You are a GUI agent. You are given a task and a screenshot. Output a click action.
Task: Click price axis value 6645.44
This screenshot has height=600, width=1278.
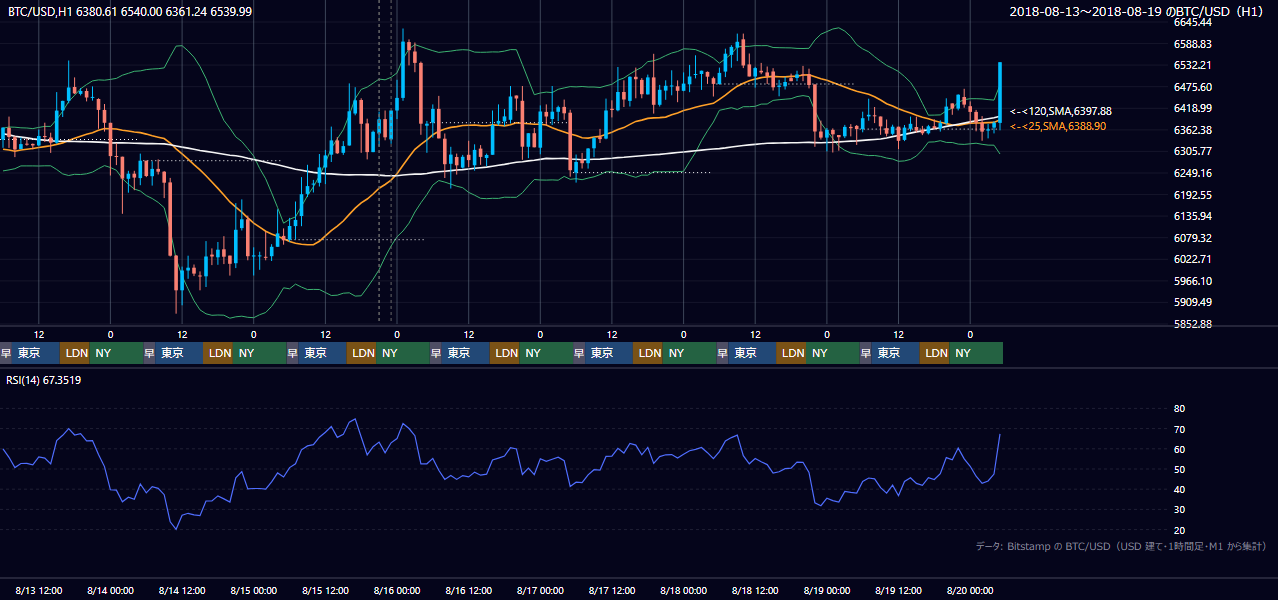[x=1193, y=22]
